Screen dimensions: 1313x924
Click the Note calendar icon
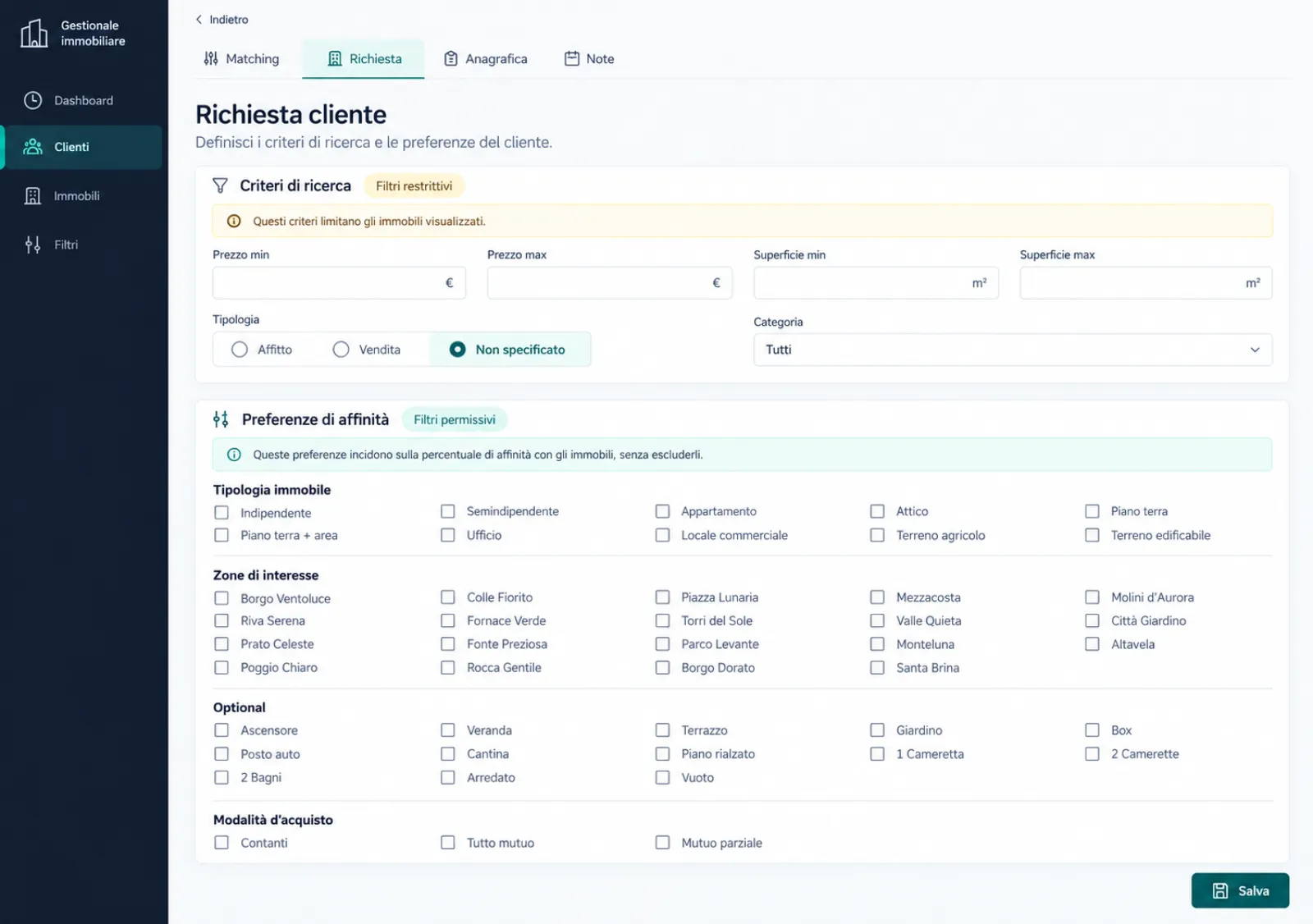(572, 58)
